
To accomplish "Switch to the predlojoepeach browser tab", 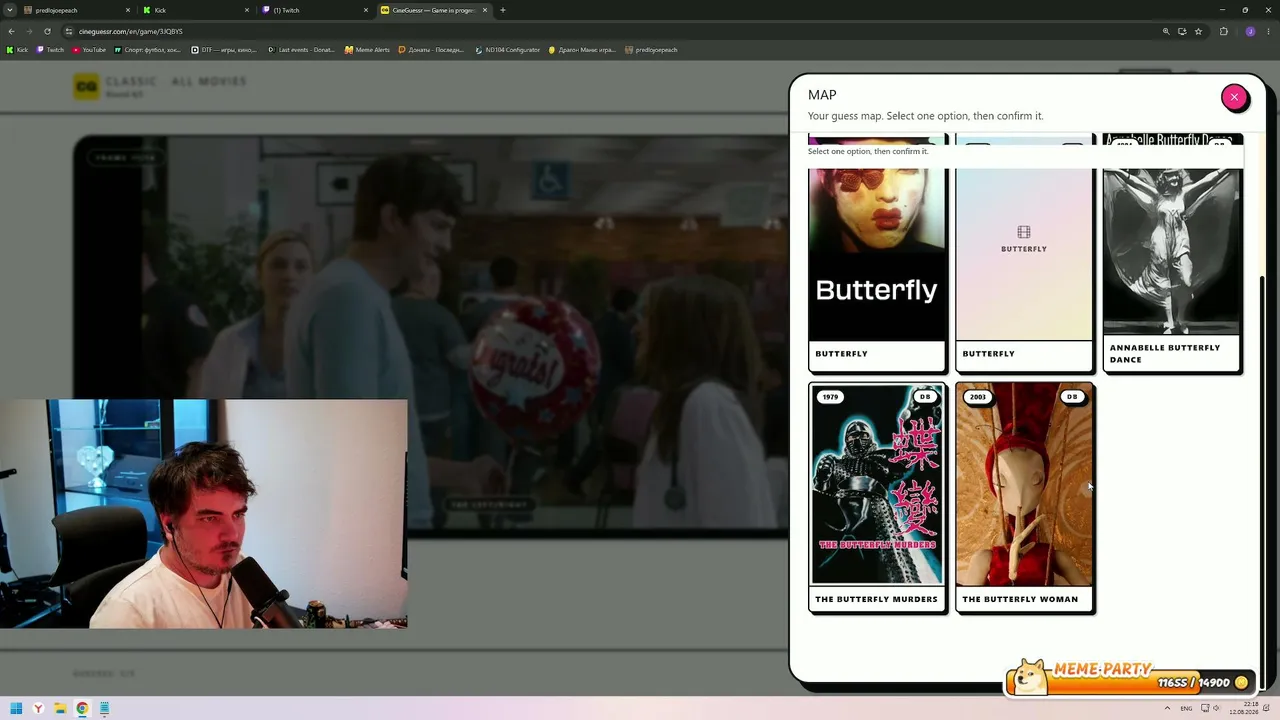I will 77,10.
